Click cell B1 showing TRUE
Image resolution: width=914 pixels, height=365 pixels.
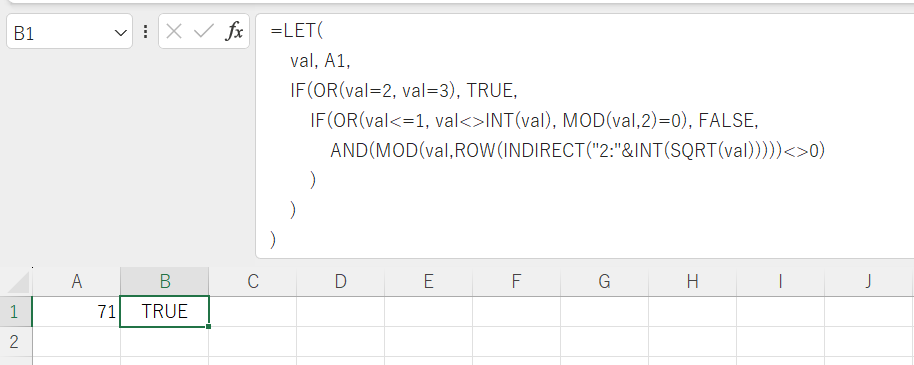164,311
